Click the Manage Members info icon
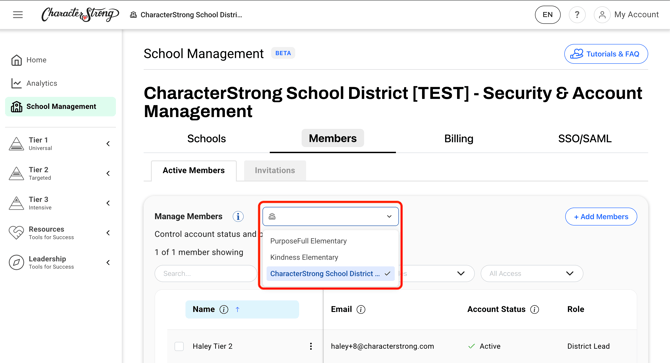This screenshot has height=363, width=670. 238,217
